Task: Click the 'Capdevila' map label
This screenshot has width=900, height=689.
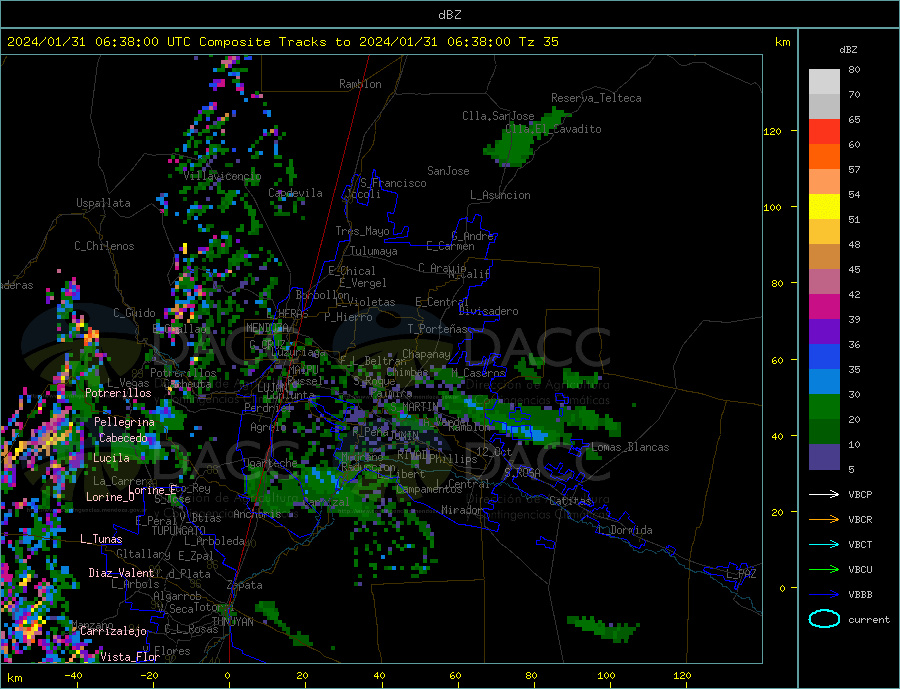Action: (x=296, y=193)
